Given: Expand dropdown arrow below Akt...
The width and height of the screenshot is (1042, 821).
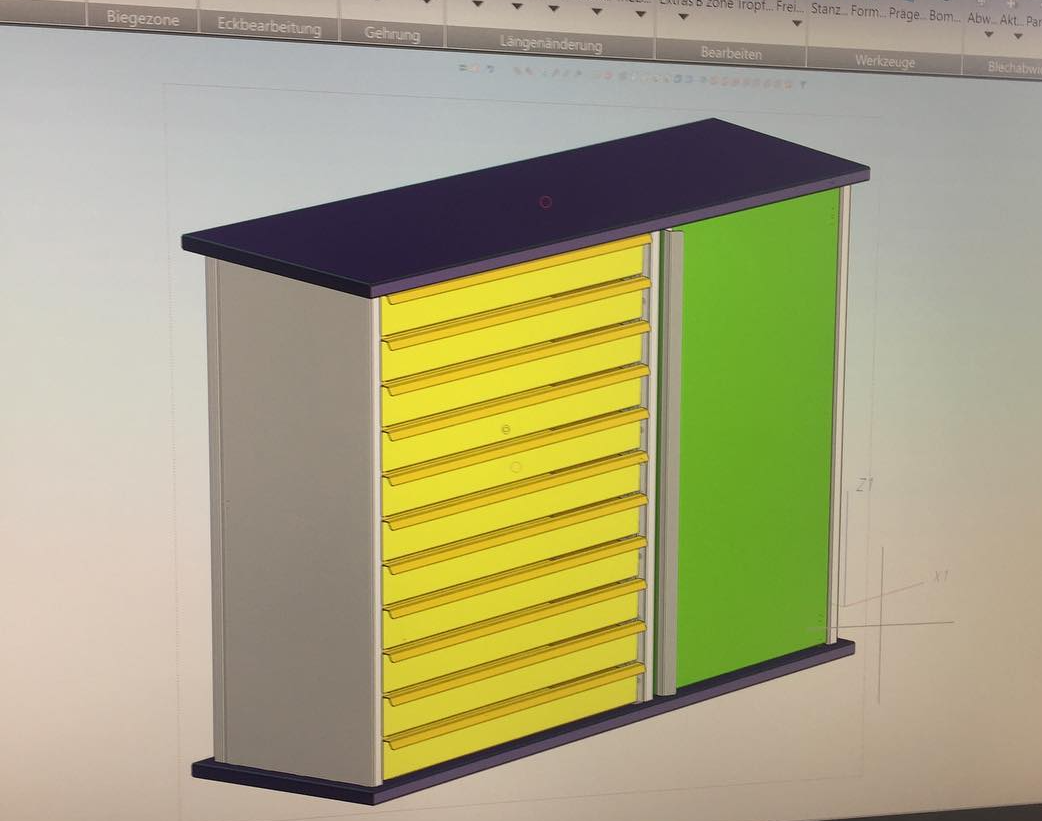Looking at the screenshot, I should tap(1018, 36).
